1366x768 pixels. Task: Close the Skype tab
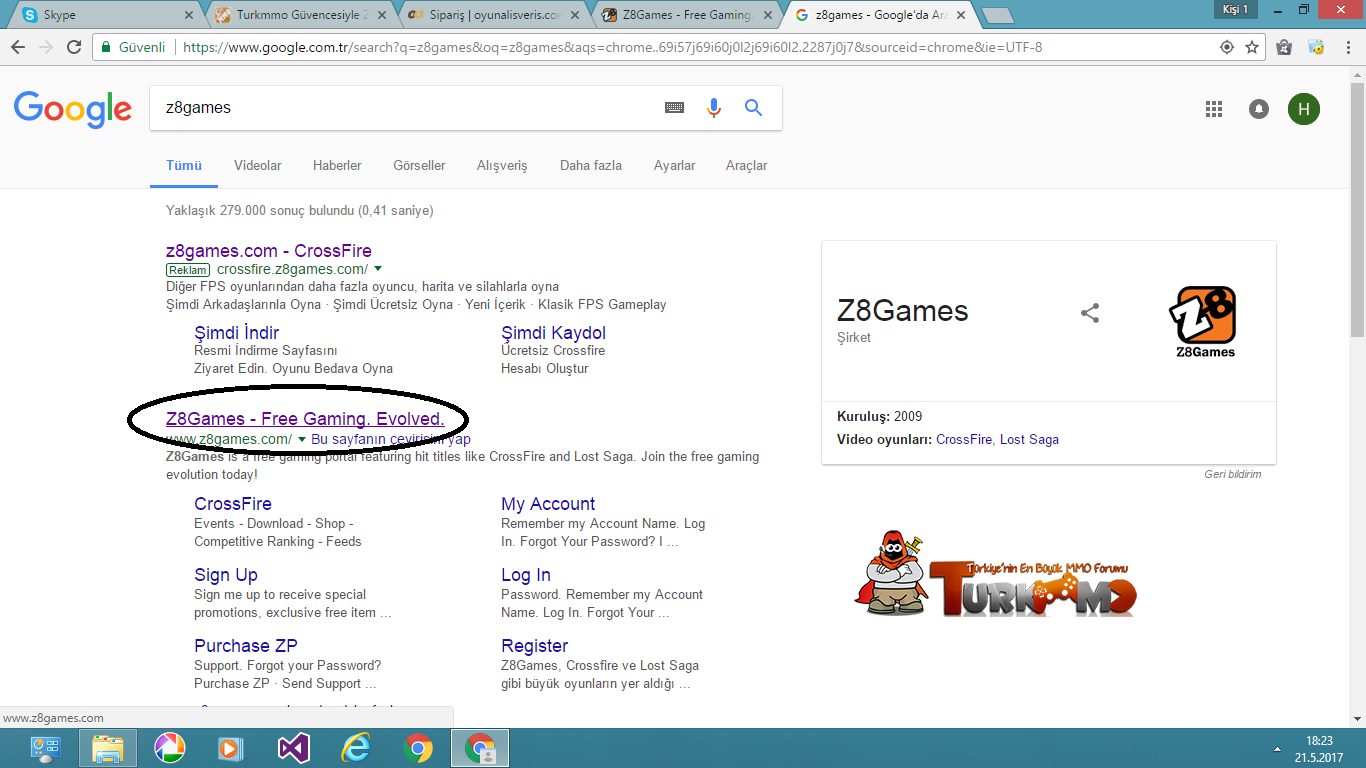(x=191, y=15)
